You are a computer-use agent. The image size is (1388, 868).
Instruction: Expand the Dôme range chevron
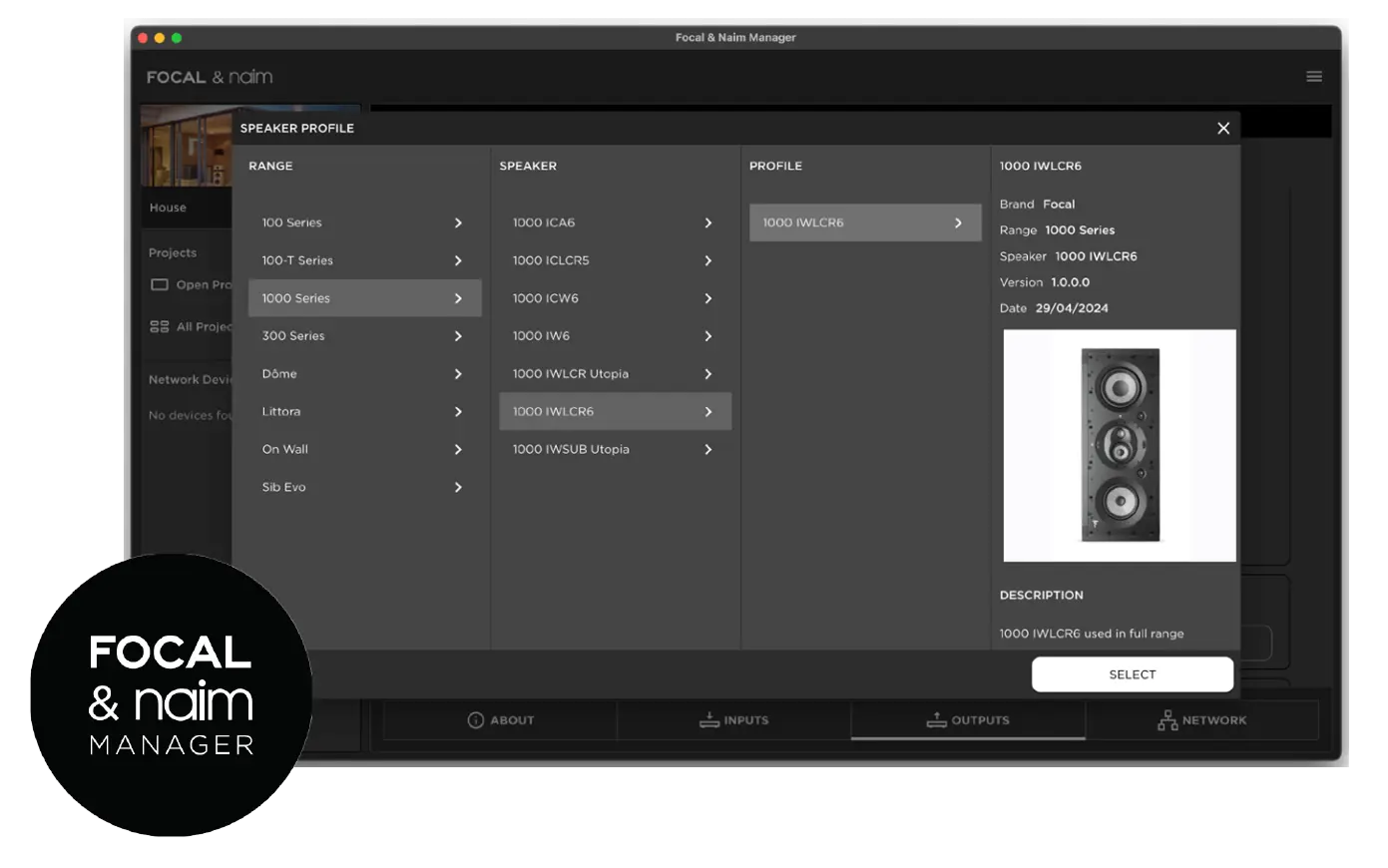click(458, 374)
